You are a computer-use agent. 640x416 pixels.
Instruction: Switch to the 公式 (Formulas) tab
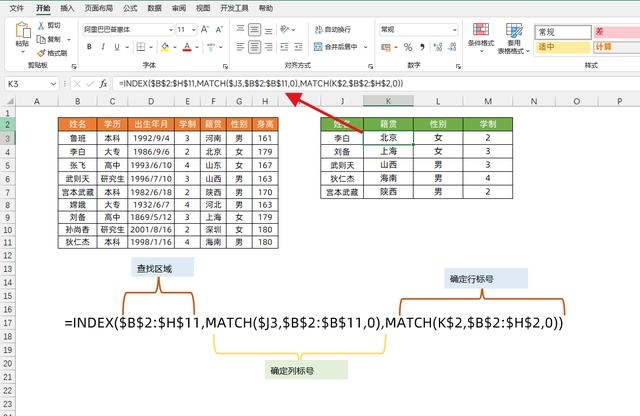(130, 8)
